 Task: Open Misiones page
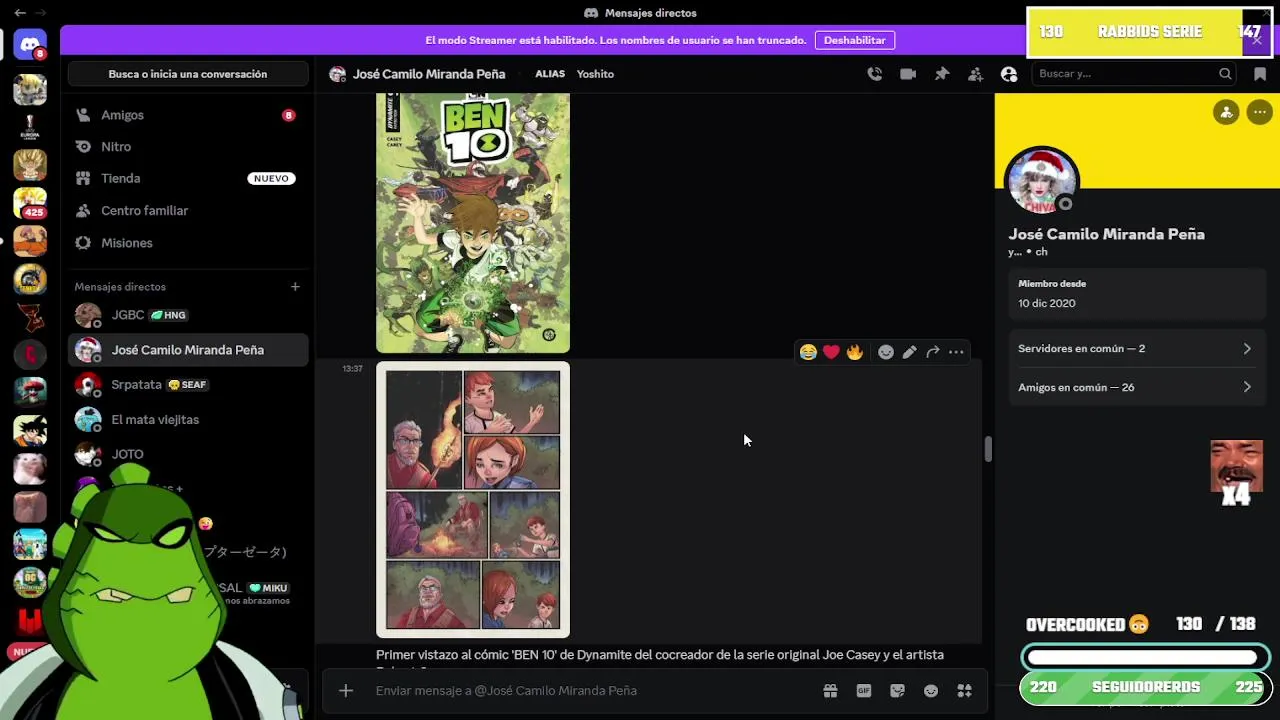[188, 243]
